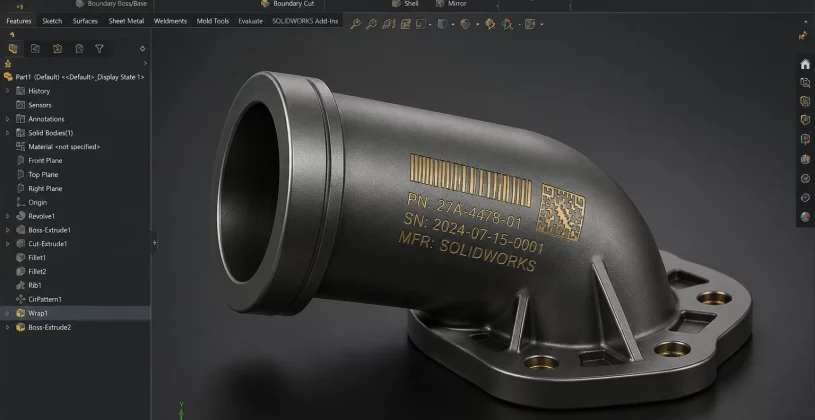Expand the Boss-Extrude1 feature node
This screenshot has width=815, height=420.
7,230
